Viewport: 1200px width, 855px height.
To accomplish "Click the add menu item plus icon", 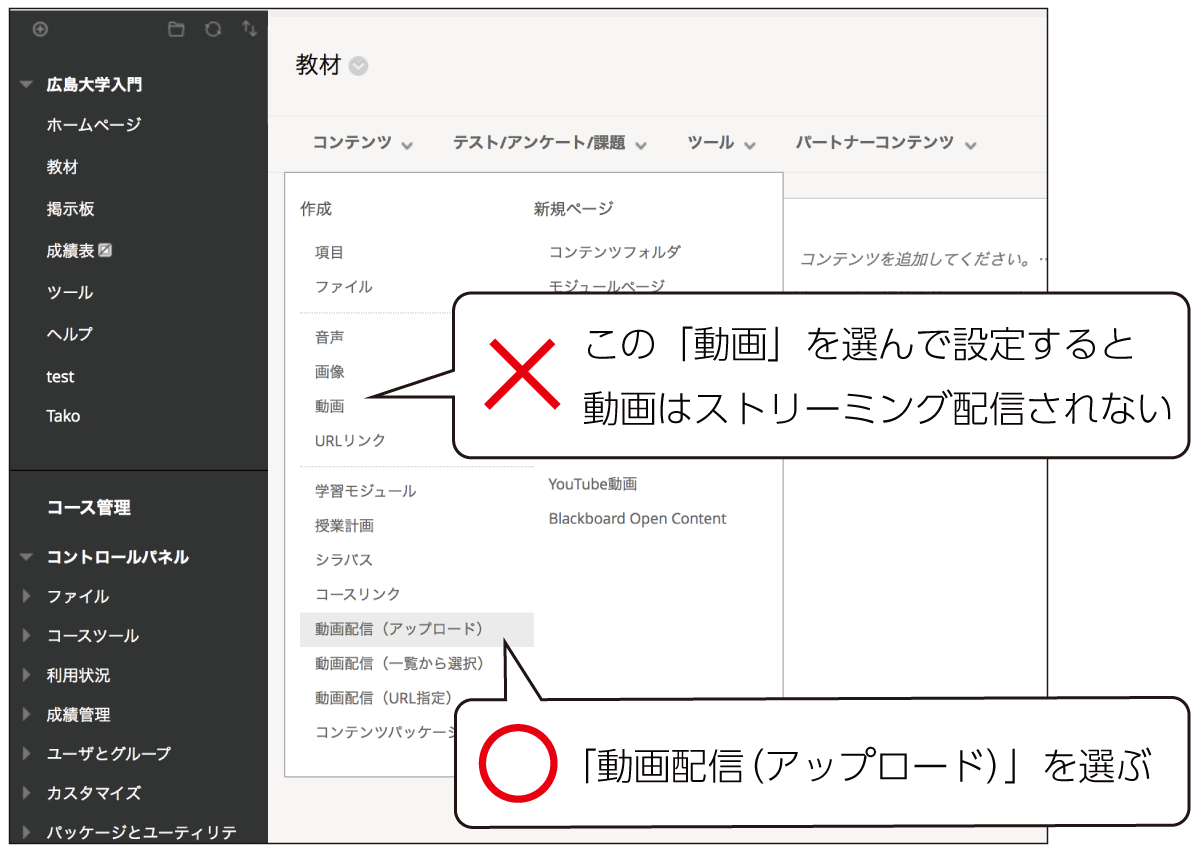I will click(x=40, y=29).
